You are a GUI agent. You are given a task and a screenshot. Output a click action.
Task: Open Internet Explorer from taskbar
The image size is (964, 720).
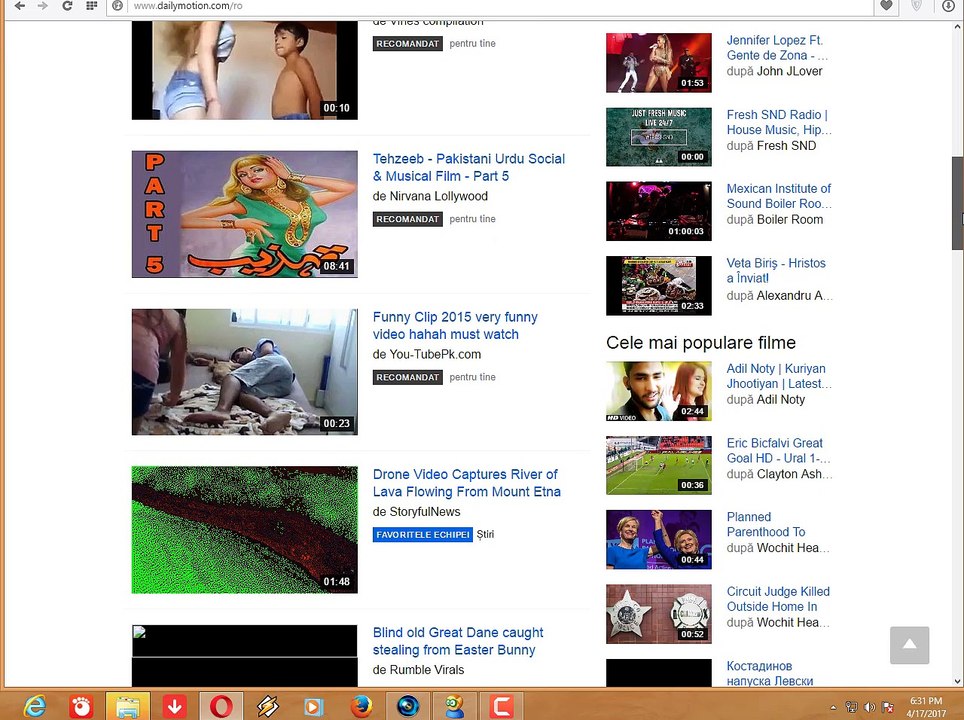click(x=34, y=706)
